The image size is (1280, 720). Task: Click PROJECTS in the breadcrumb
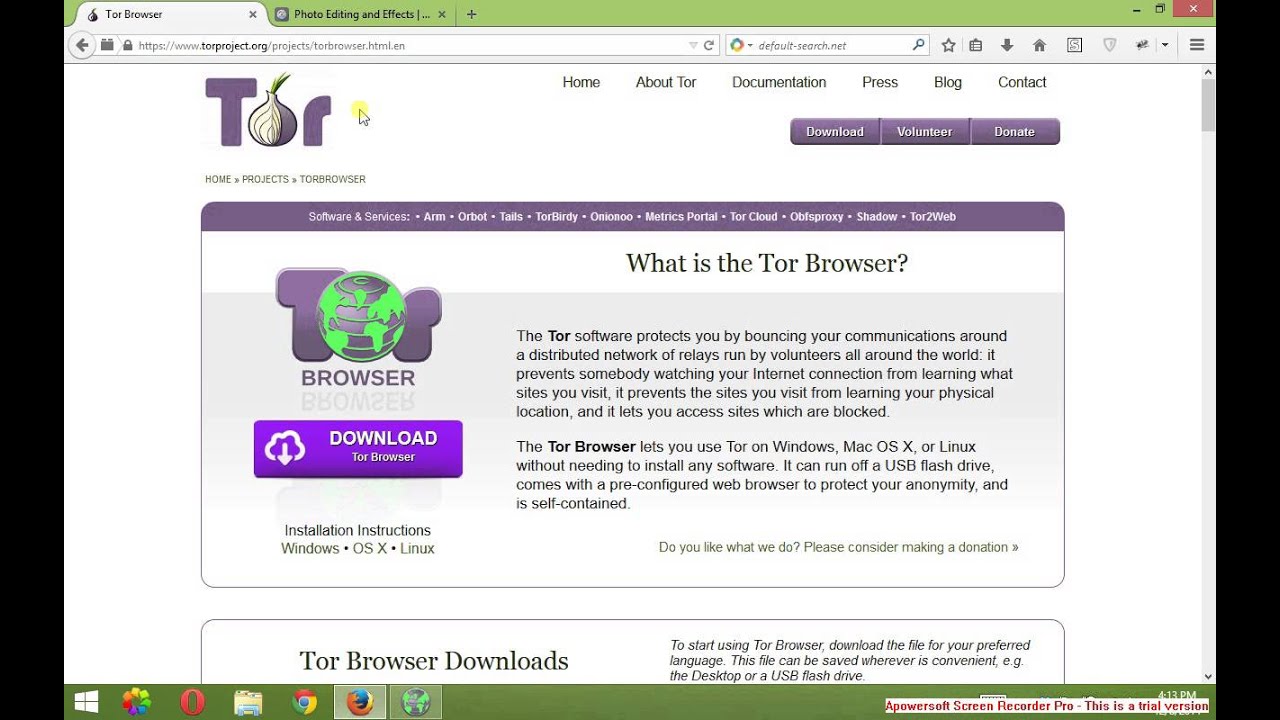265,179
